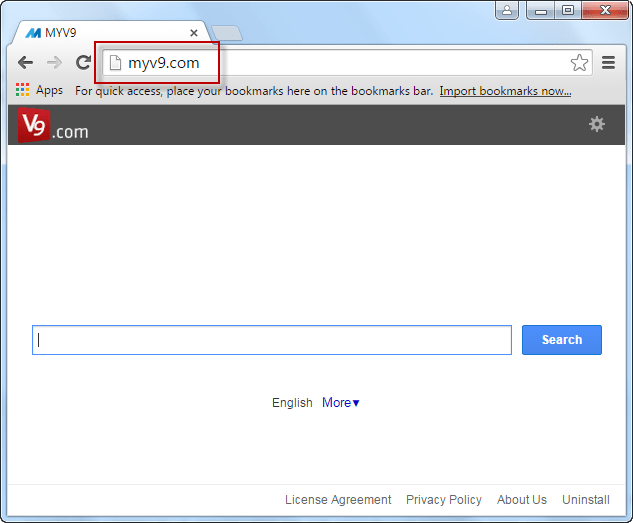Click the Uninstall footer link
This screenshot has width=633, height=523.
586,500
